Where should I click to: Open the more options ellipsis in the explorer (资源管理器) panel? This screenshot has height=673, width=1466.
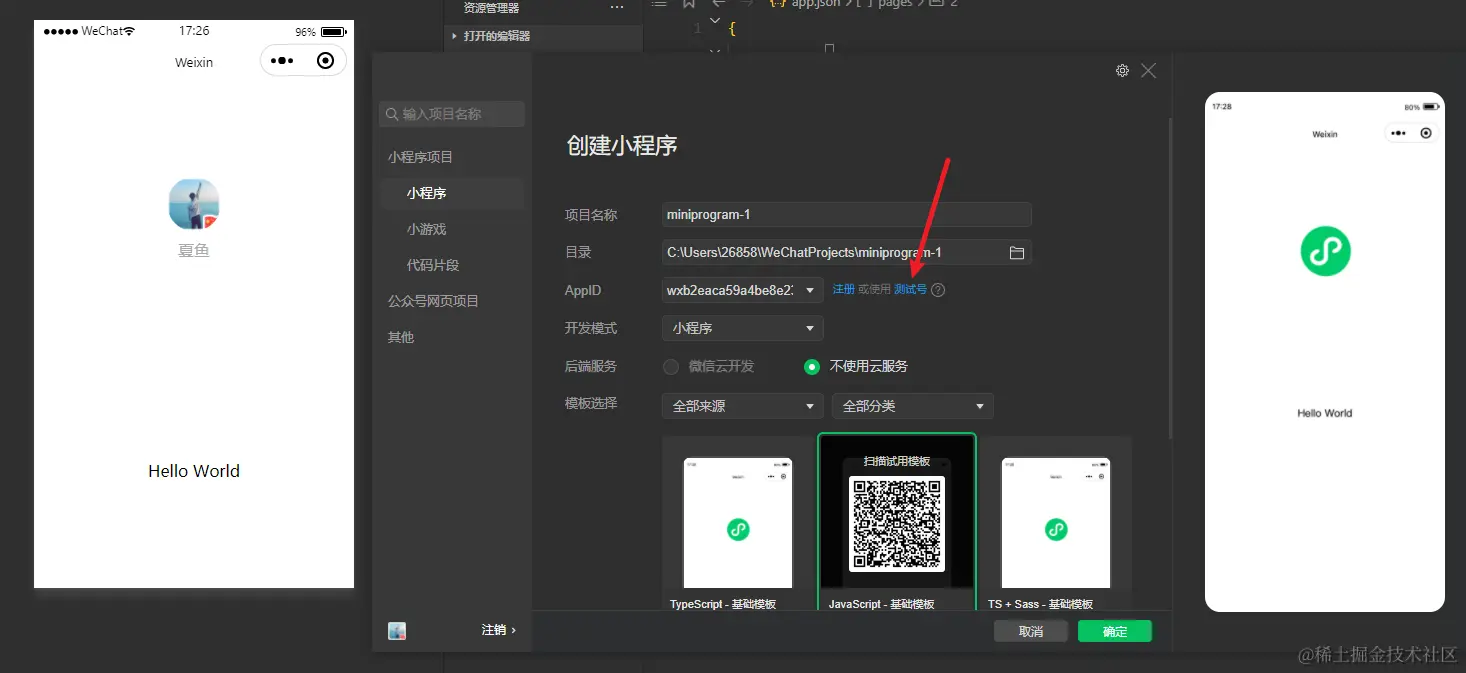click(x=616, y=8)
